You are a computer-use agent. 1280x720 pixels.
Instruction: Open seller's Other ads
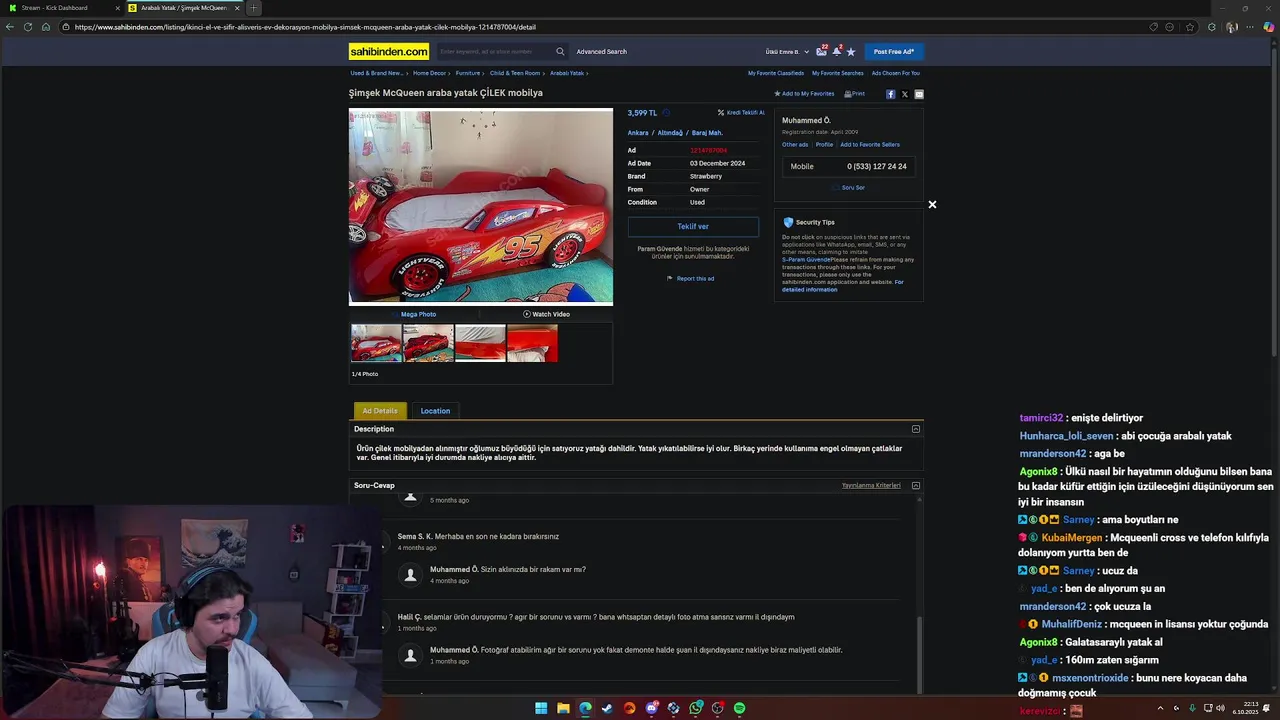(795, 145)
